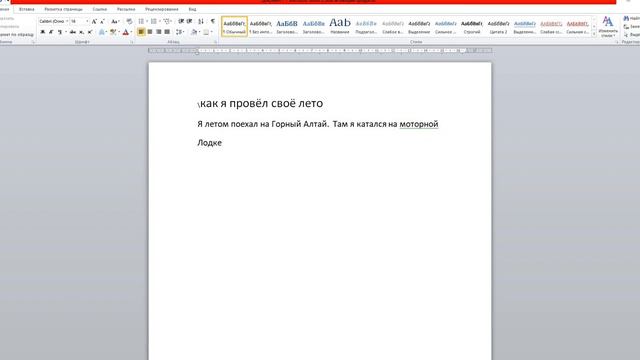Viewport: 640px width, 360px height.
Task: Apply the Цитата 2 style
Action: pos(498,27)
